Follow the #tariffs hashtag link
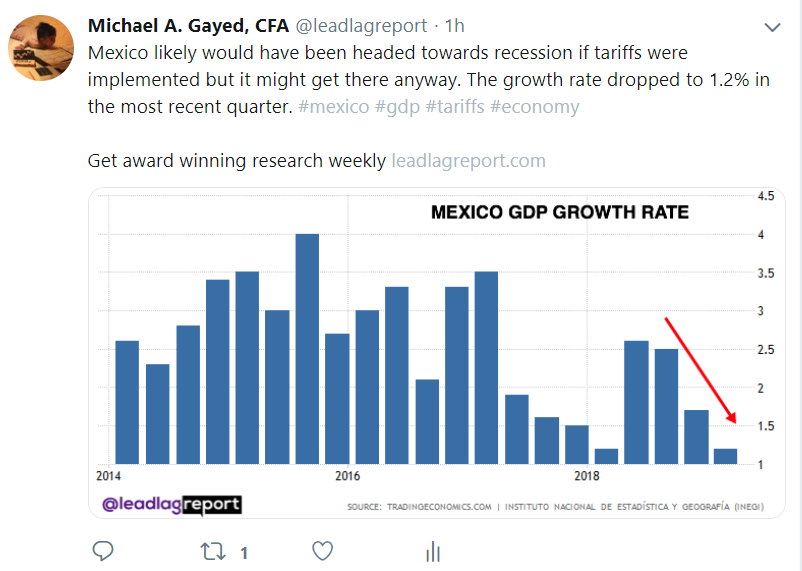The height and width of the screenshot is (571, 802). coord(455,106)
